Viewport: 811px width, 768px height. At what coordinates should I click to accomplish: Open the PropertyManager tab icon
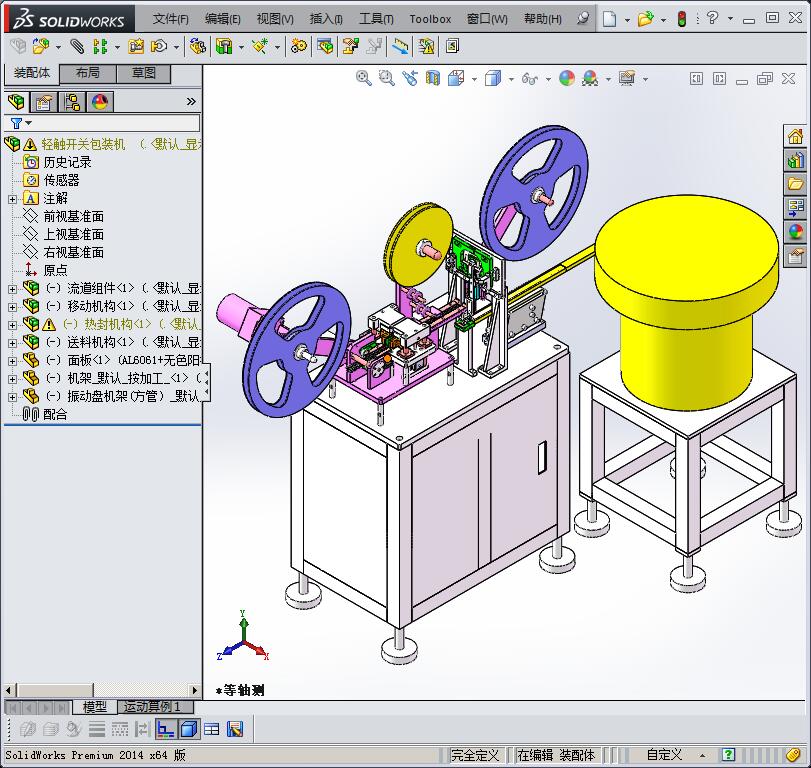click(44, 101)
